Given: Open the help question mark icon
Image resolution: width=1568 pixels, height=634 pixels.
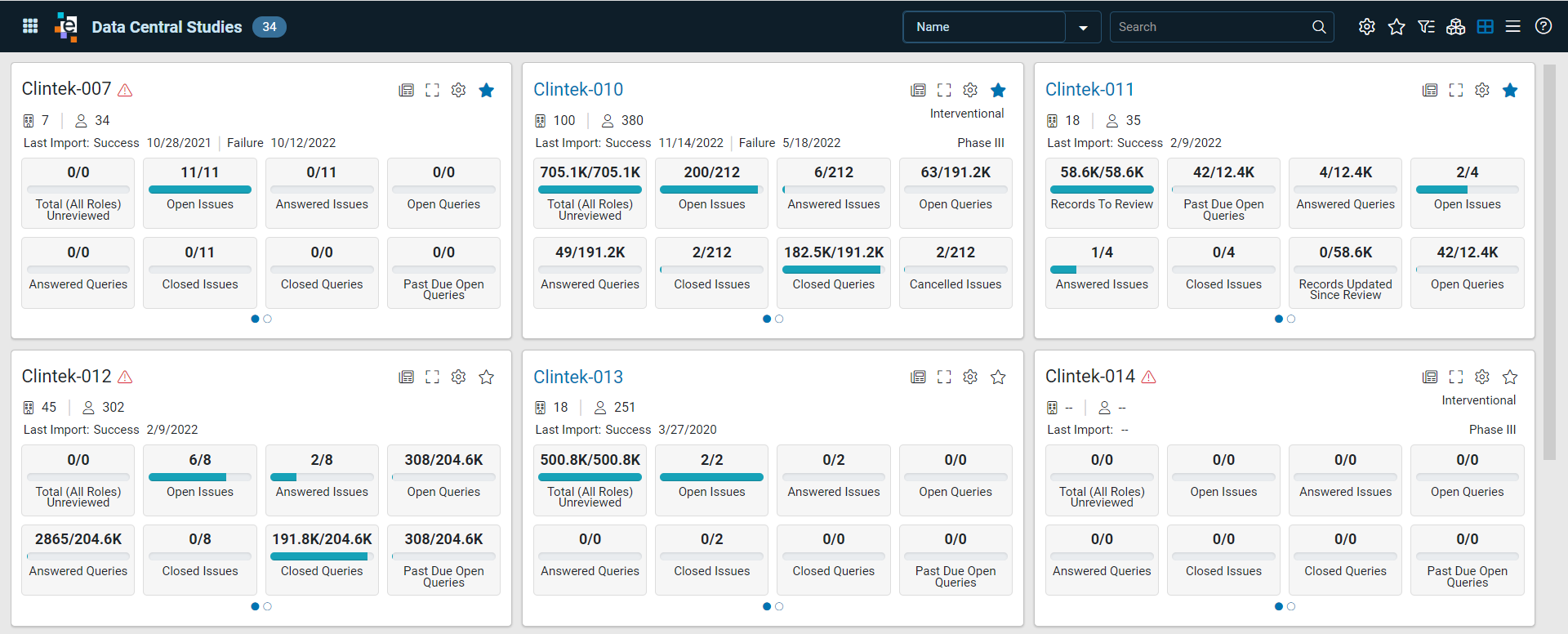Looking at the screenshot, I should [x=1543, y=26].
